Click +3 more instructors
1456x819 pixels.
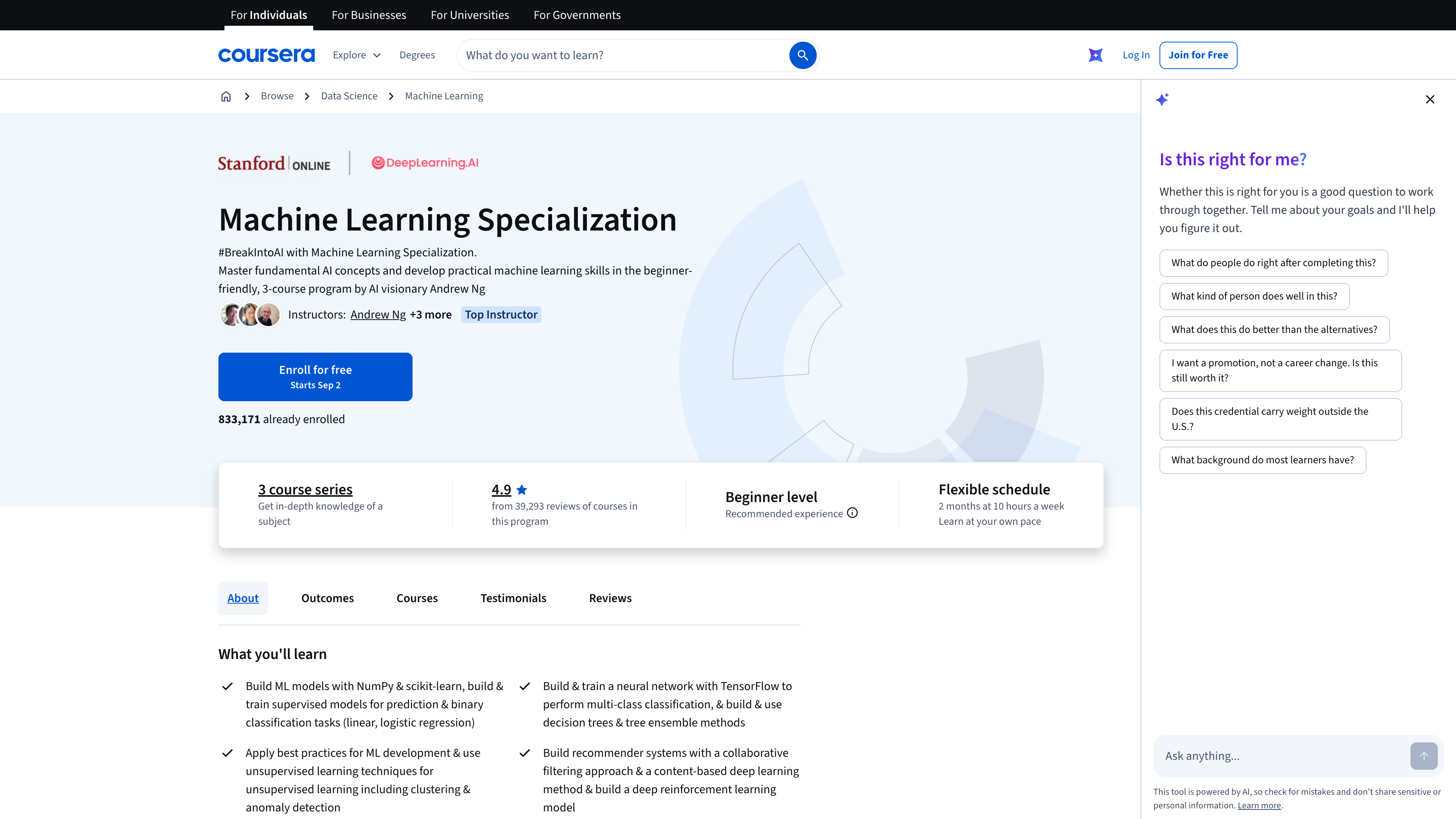[x=431, y=314]
